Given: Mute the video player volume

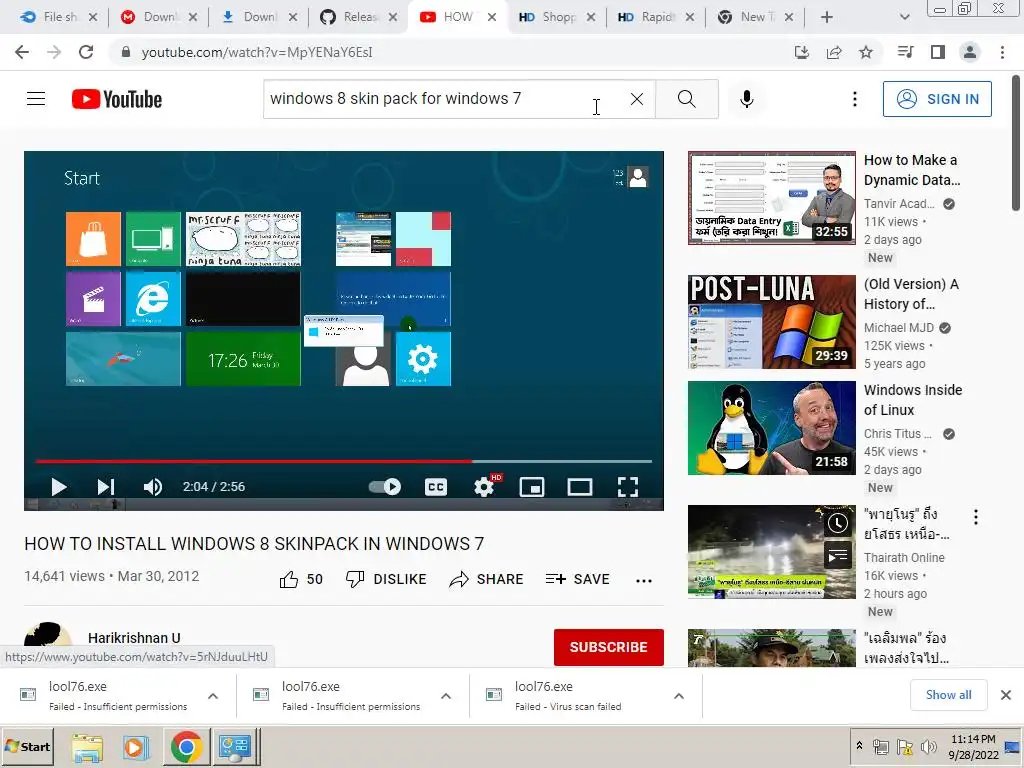Looking at the screenshot, I should tap(153, 487).
